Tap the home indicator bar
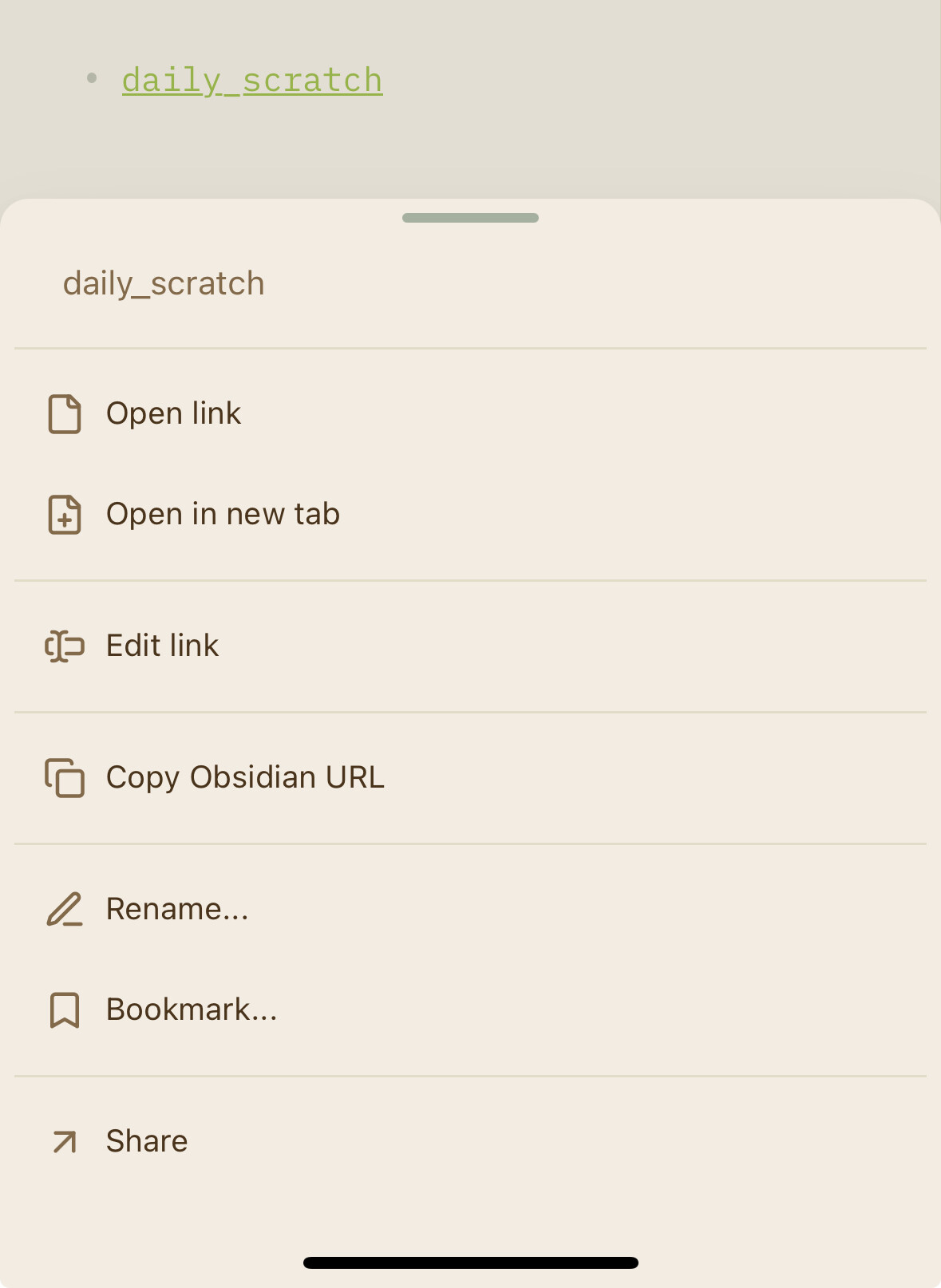This screenshot has width=941, height=1288. (x=470, y=1262)
